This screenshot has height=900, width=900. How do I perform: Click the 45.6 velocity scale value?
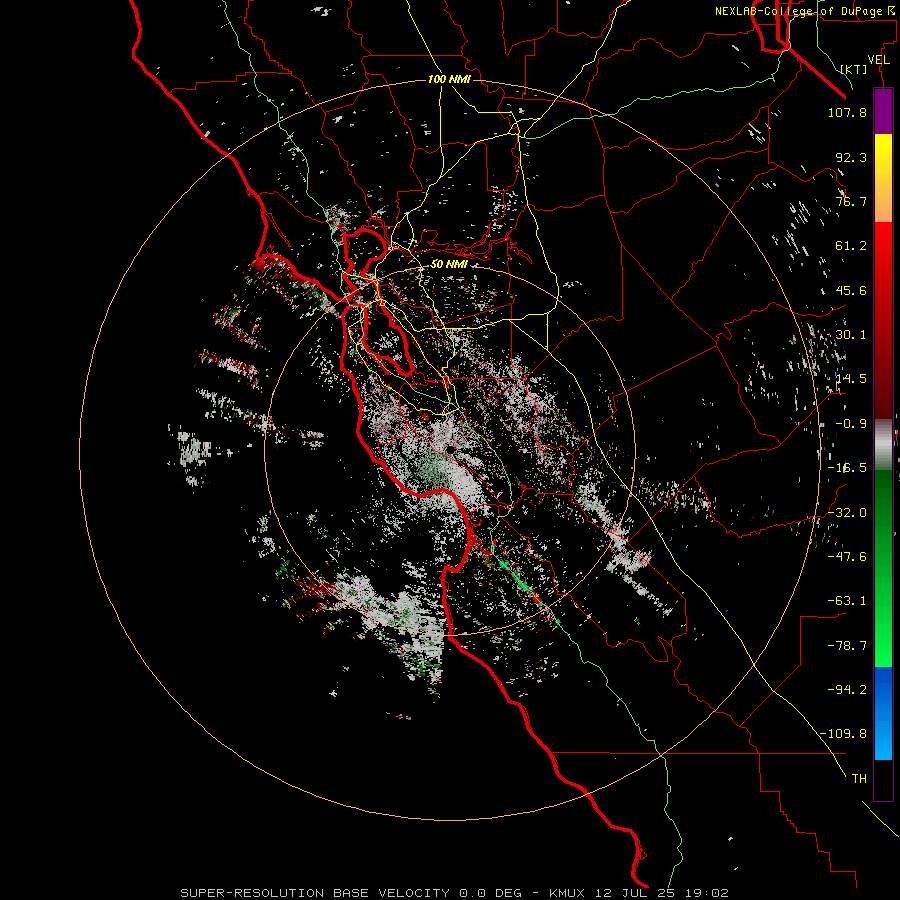(851, 290)
